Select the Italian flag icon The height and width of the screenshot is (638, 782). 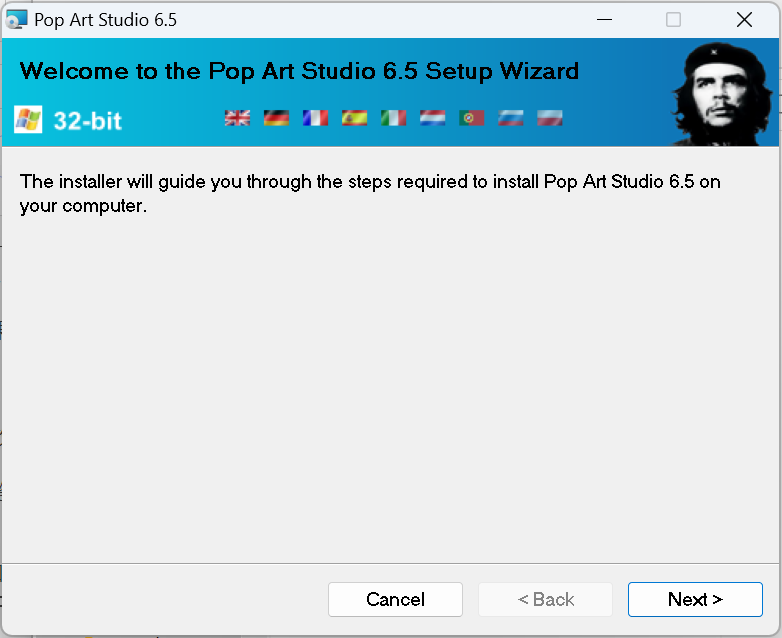click(x=393, y=118)
